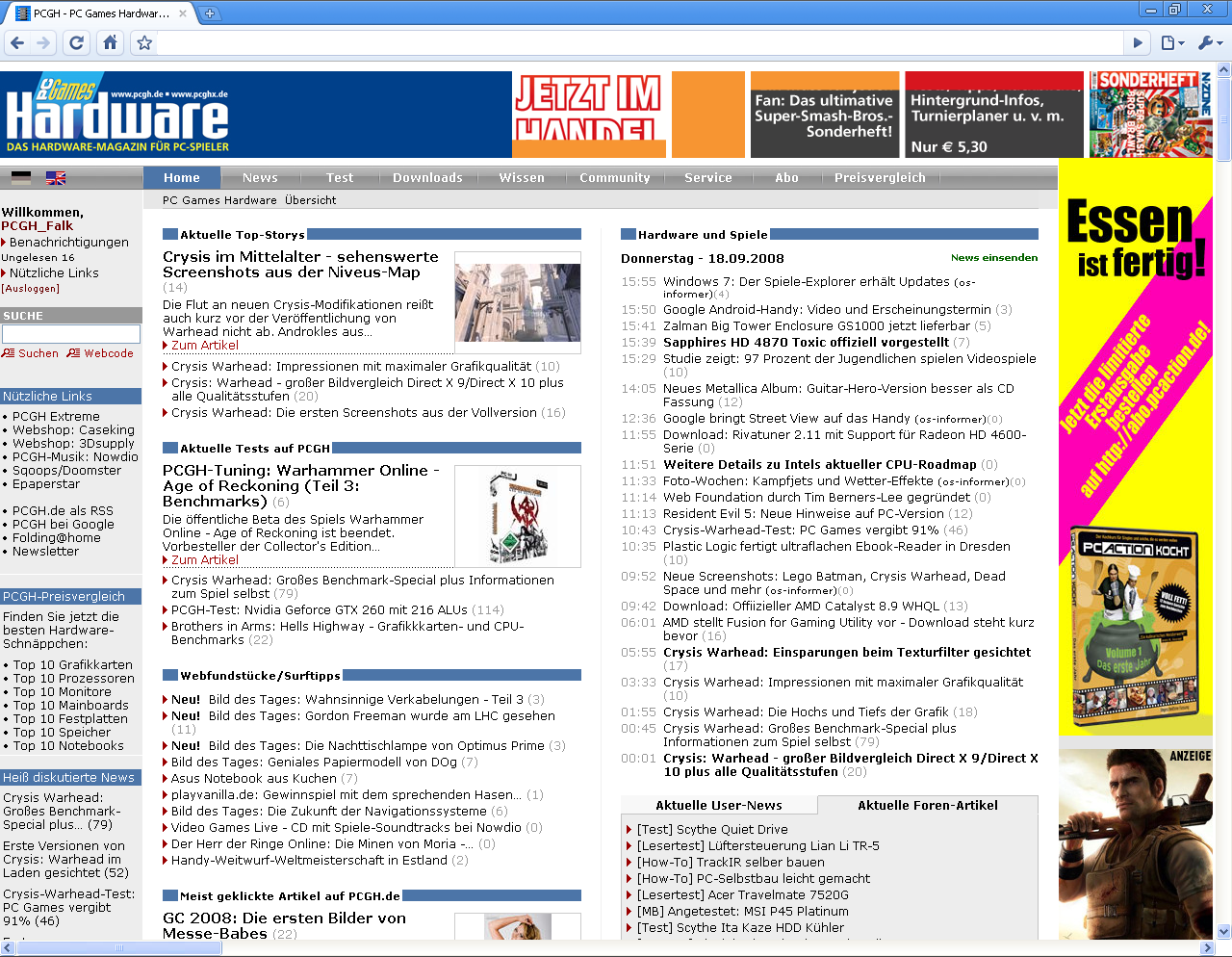Open Zum Artikel link under Warhammer Online tuning
The image size is (1232, 957).
(x=205, y=560)
